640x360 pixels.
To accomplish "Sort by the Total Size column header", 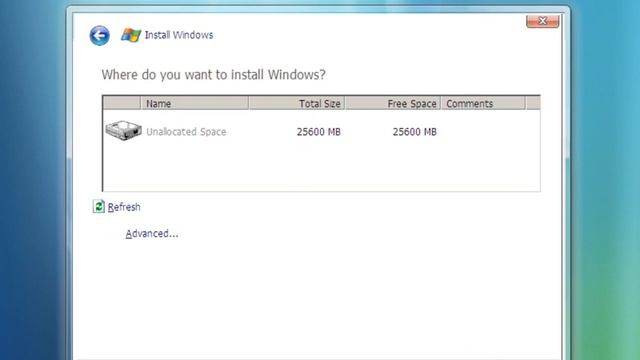I will (297, 103).
